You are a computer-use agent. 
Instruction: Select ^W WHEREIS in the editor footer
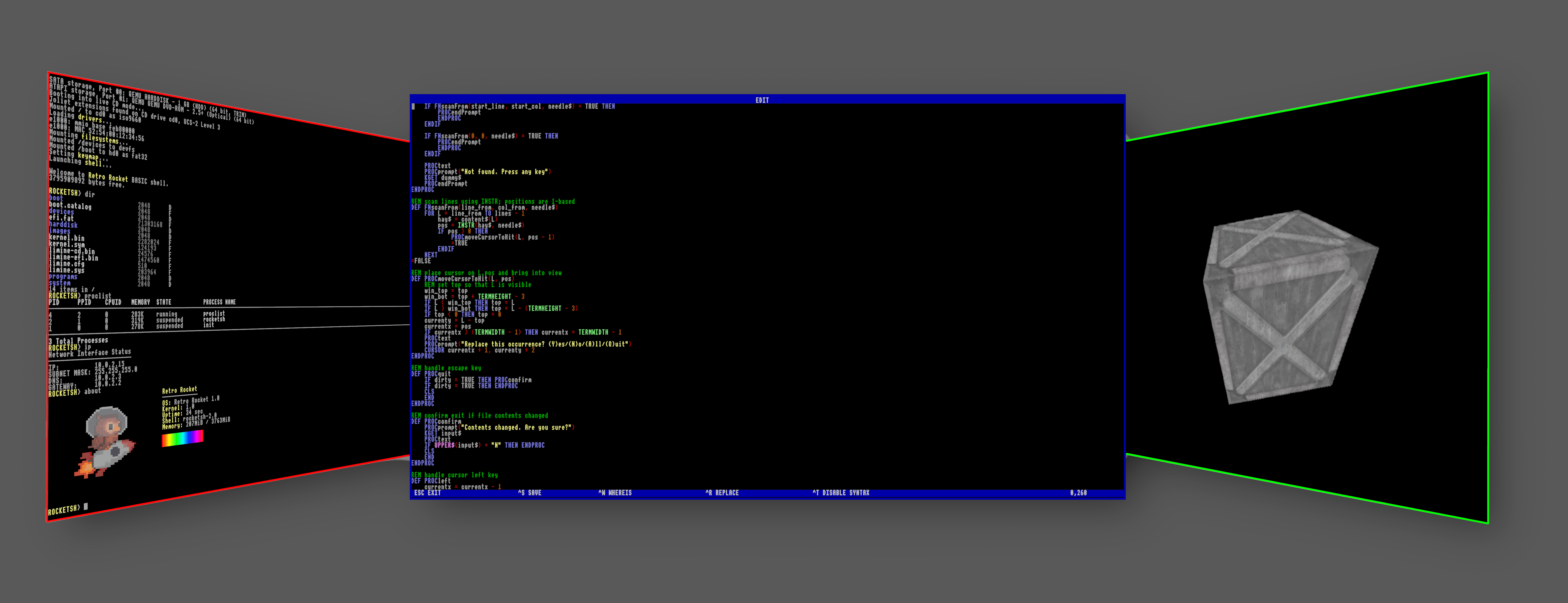click(x=615, y=493)
